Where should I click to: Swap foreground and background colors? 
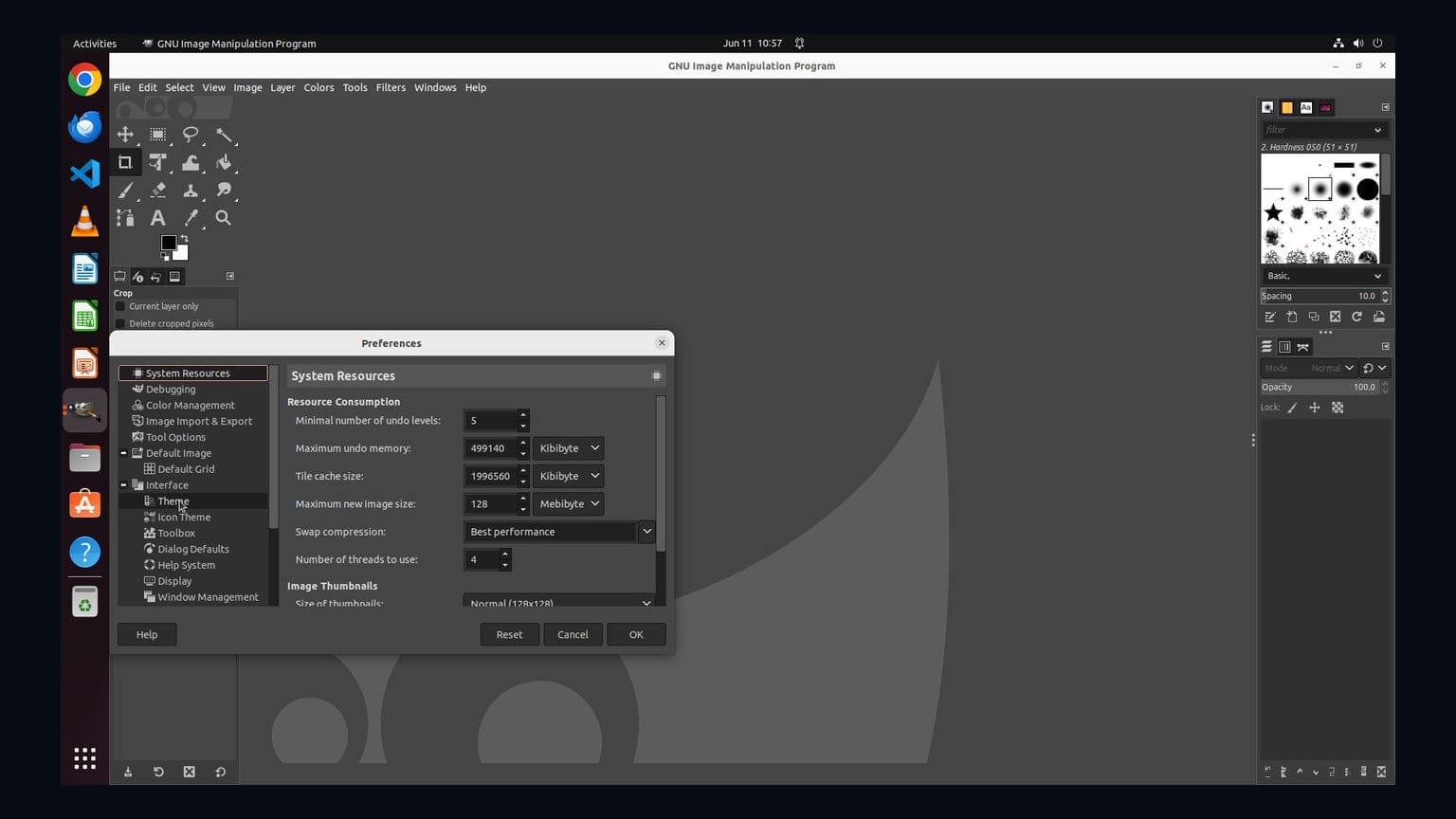pyautogui.click(x=184, y=238)
